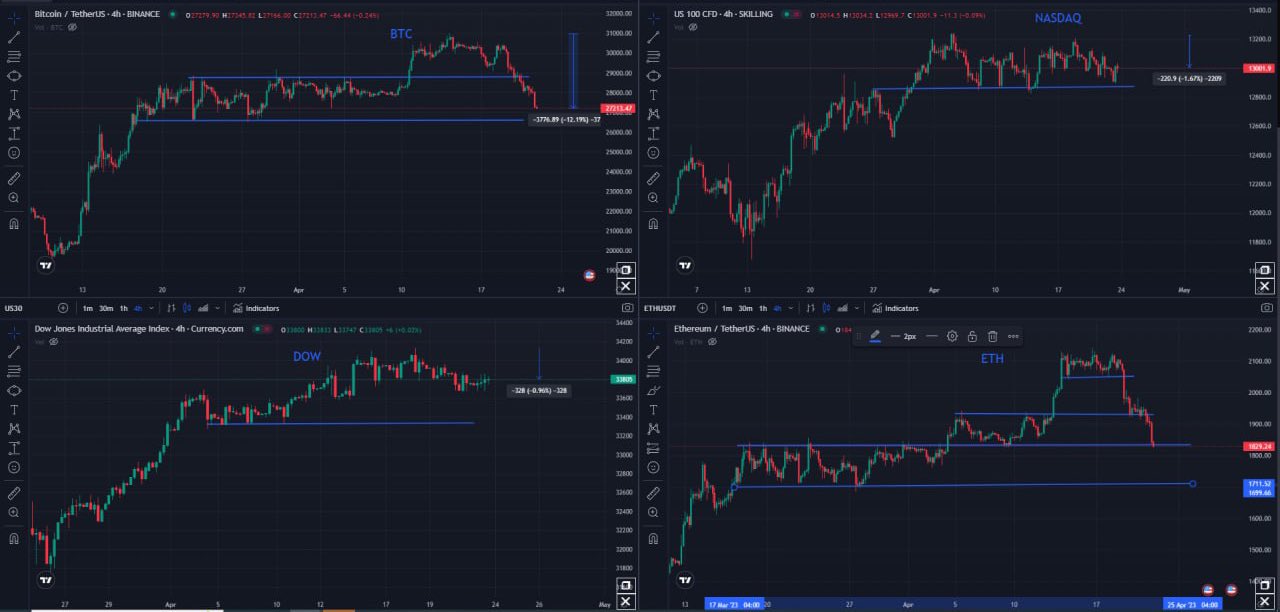Viewport: 1280px width, 612px height.
Task: Click ruler measure tool in Dow Jones chart
Action: [14, 493]
